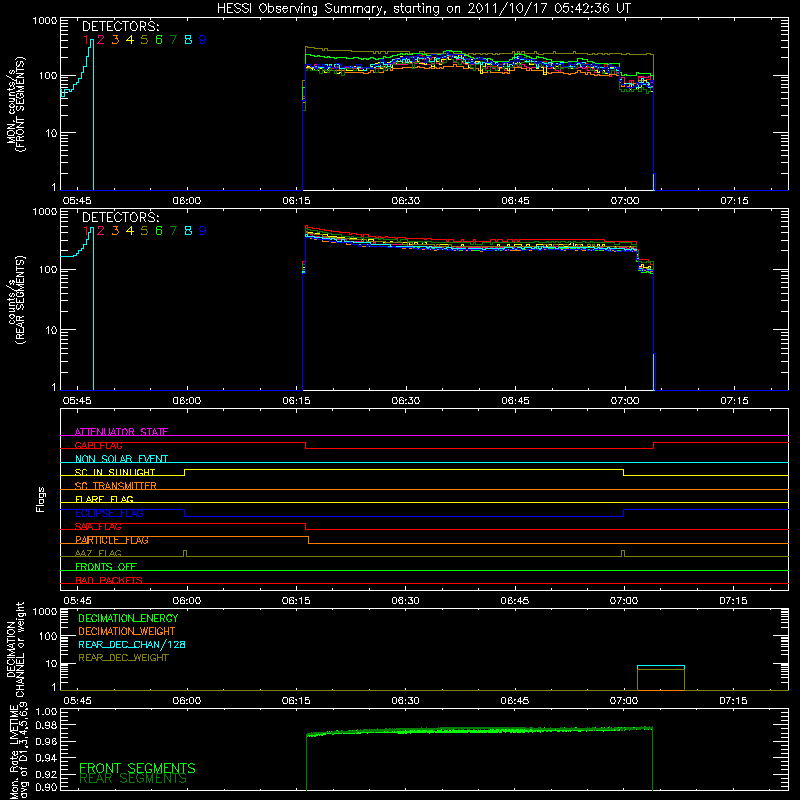
Task: Select the SC_TRANSMITTER flag label
Action: coord(115,486)
